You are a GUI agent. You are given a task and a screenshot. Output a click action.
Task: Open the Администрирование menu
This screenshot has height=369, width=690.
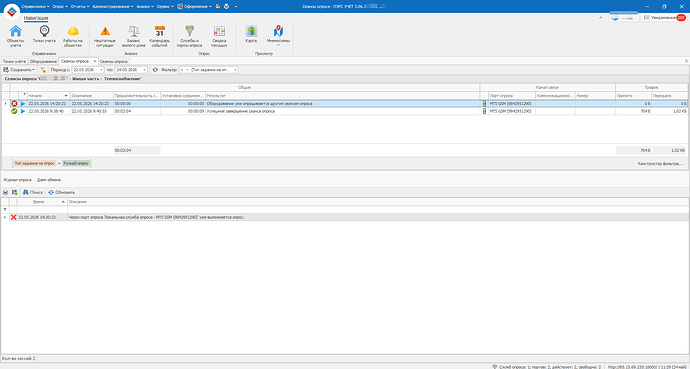(114, 7)
